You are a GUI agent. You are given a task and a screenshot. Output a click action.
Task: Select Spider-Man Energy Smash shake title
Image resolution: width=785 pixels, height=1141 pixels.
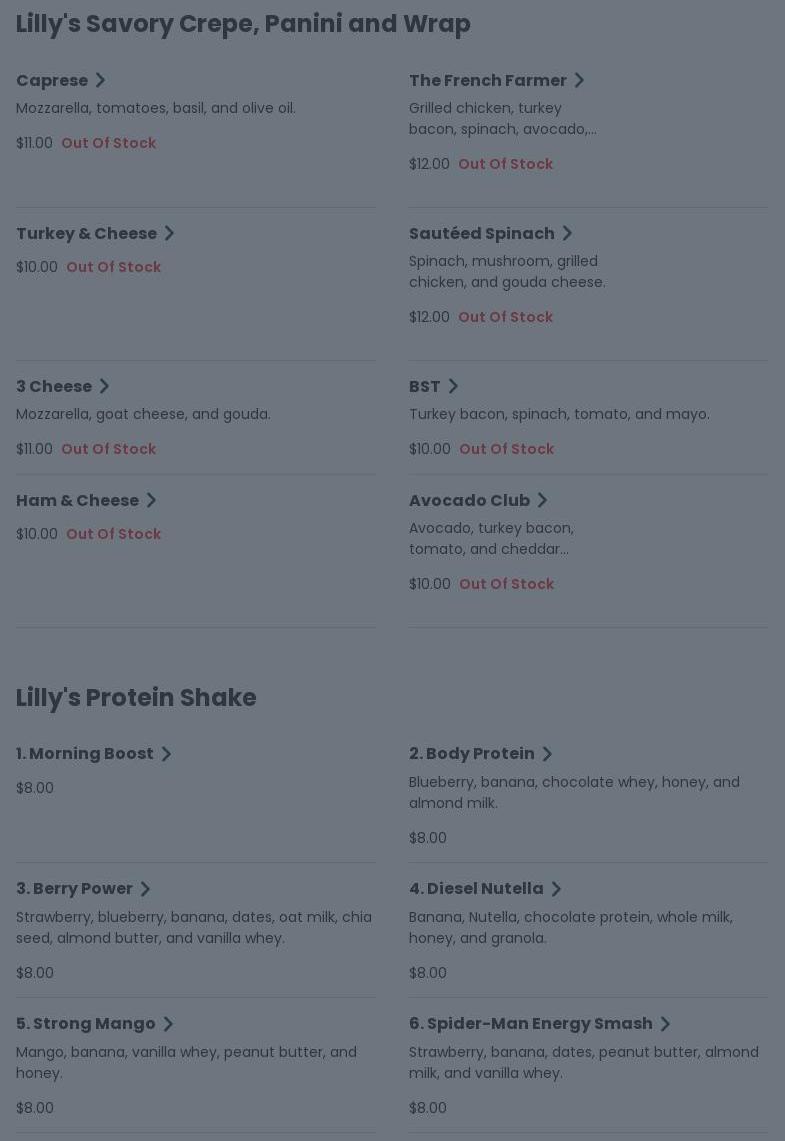(538, 1023)
